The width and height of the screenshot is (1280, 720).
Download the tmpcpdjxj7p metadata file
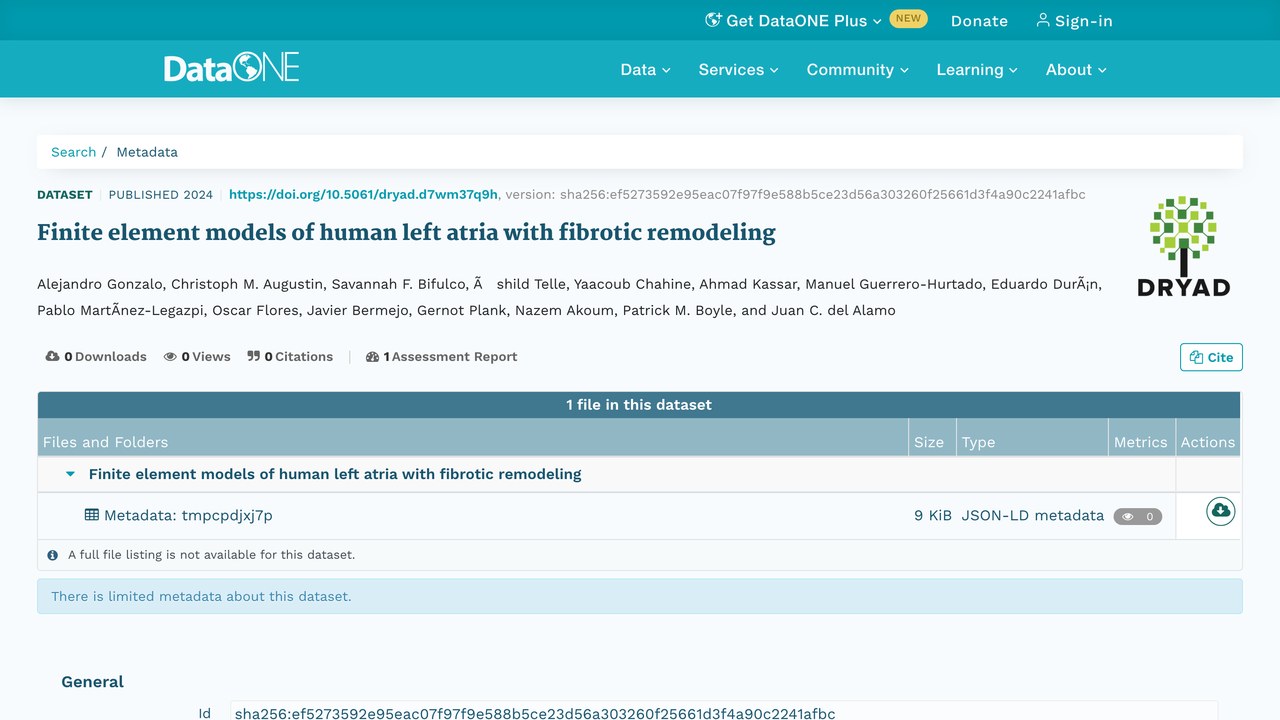click(x=1220, y=511)
